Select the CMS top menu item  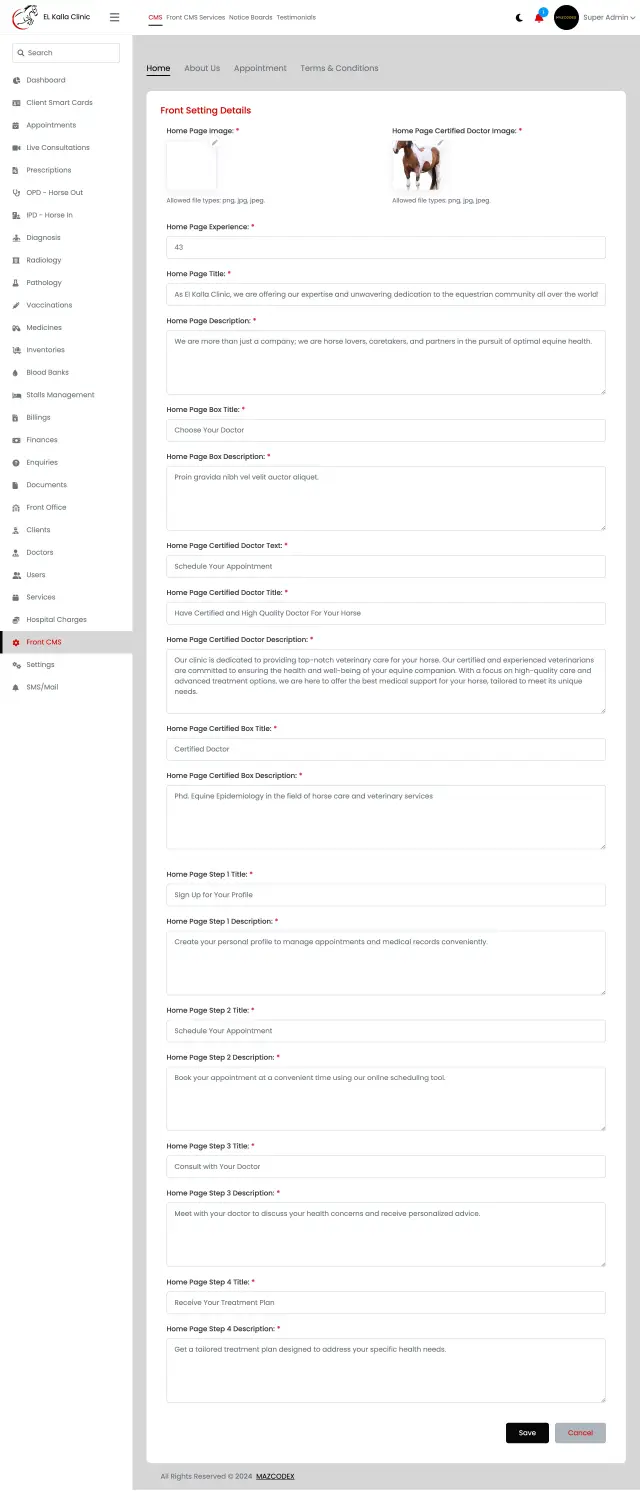coord(155,18)
